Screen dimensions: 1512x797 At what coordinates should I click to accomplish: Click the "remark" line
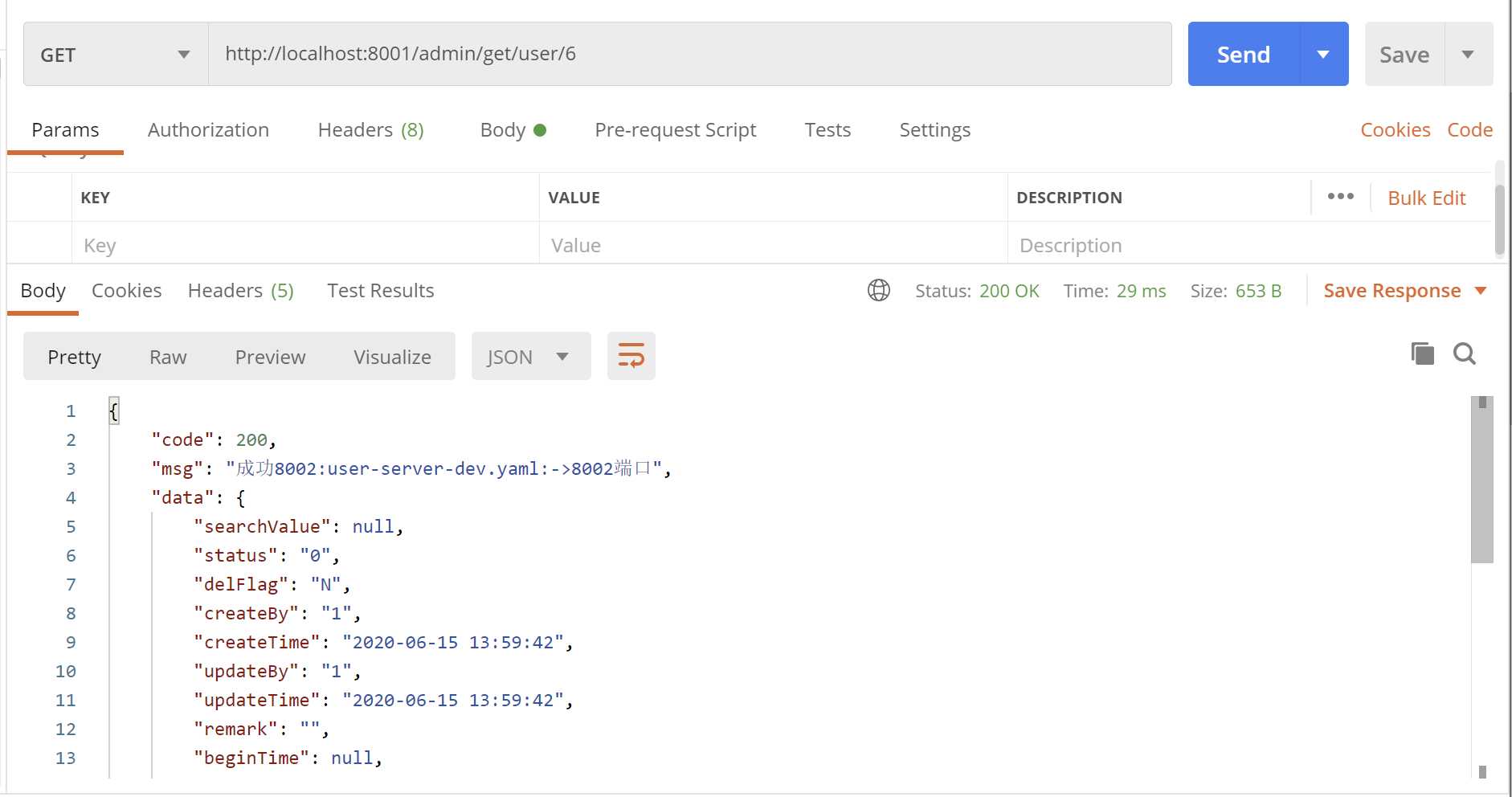pyautogui.click(x=261, y=730)
